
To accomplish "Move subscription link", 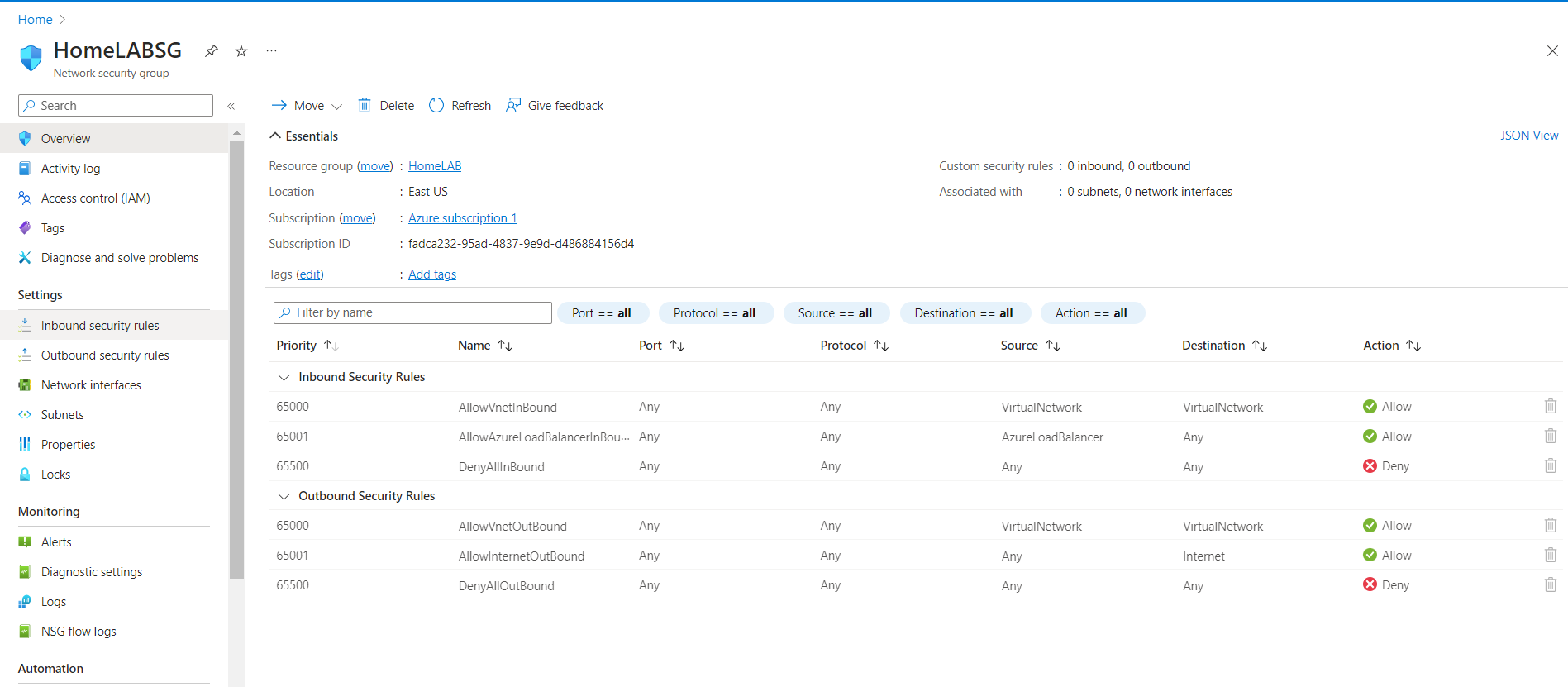I will coord(357,218).
